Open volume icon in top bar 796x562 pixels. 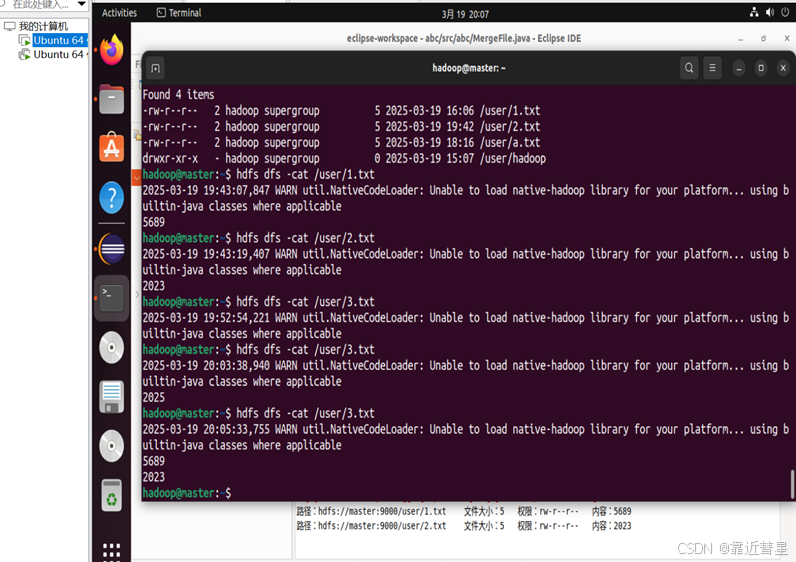coord(770,13)
